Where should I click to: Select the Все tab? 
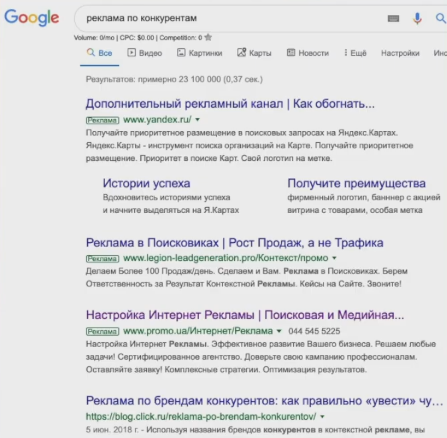[99, 53]
